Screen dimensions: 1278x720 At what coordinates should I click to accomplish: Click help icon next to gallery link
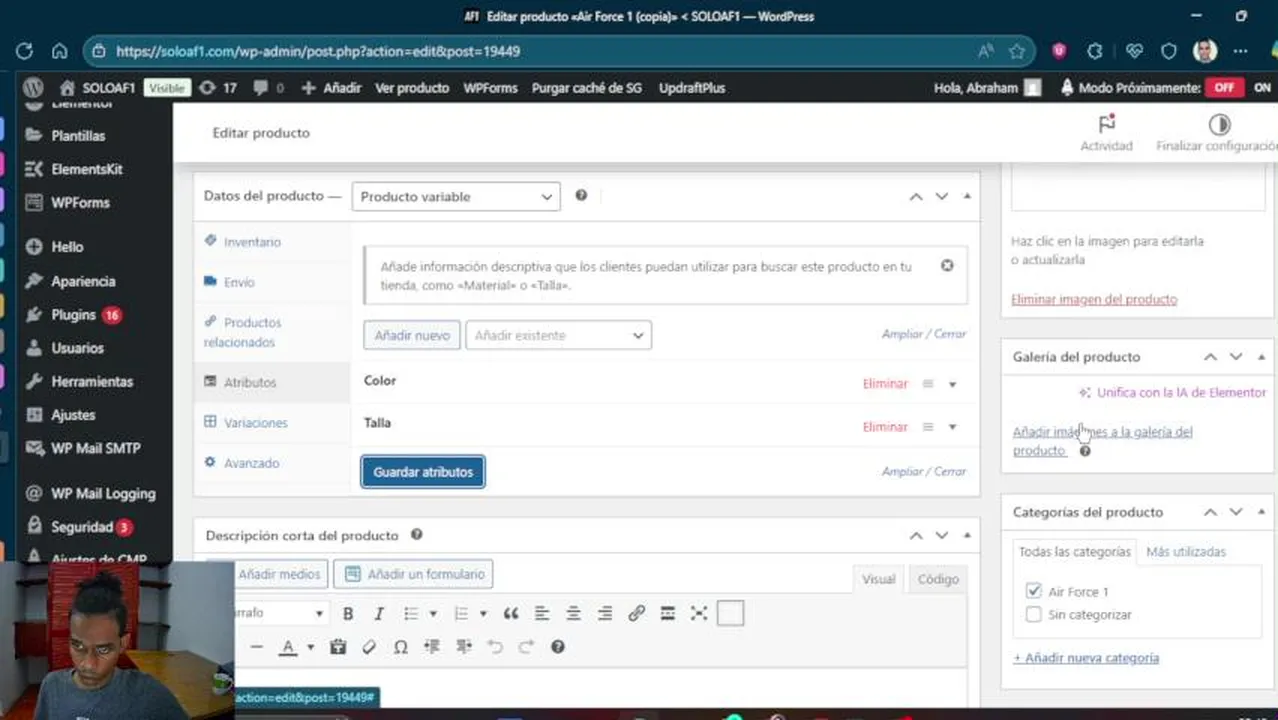(1085, 451)
